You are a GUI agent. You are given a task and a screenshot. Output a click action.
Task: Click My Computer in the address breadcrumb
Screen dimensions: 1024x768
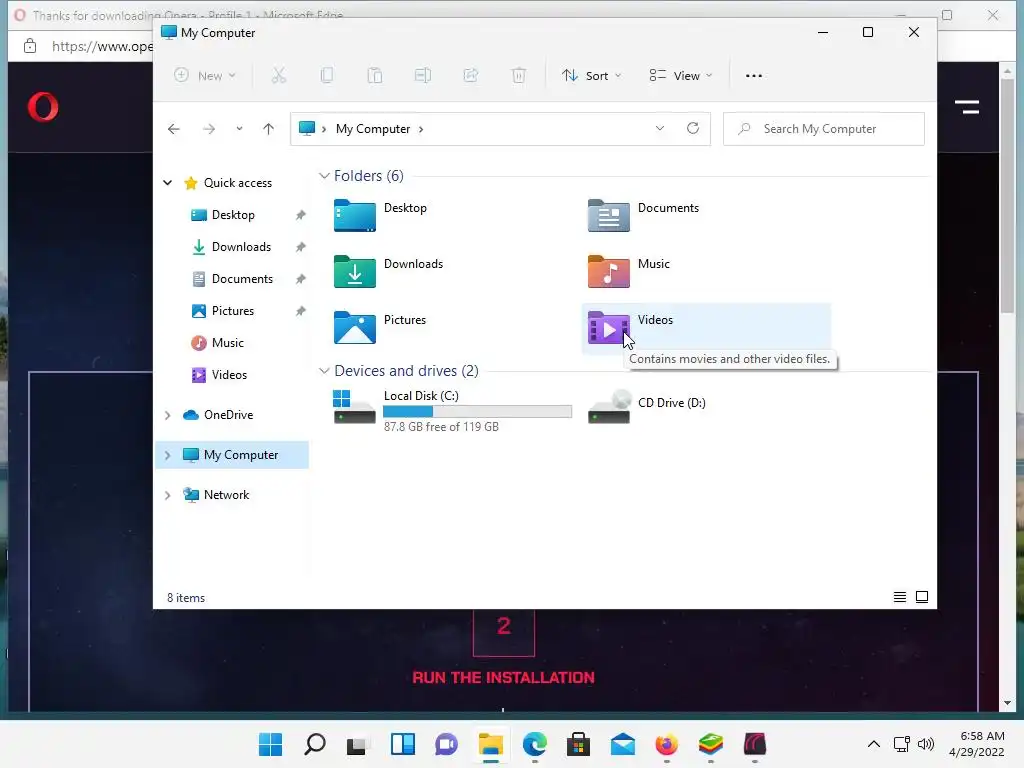point(373,129)
